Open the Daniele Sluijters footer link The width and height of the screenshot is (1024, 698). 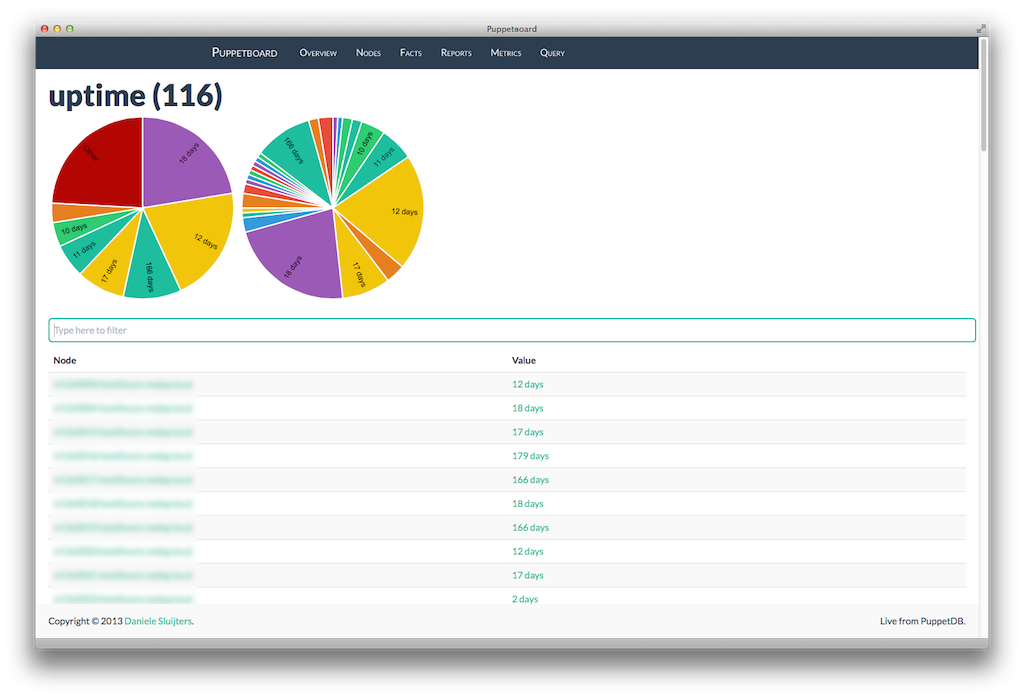point(158,621)
